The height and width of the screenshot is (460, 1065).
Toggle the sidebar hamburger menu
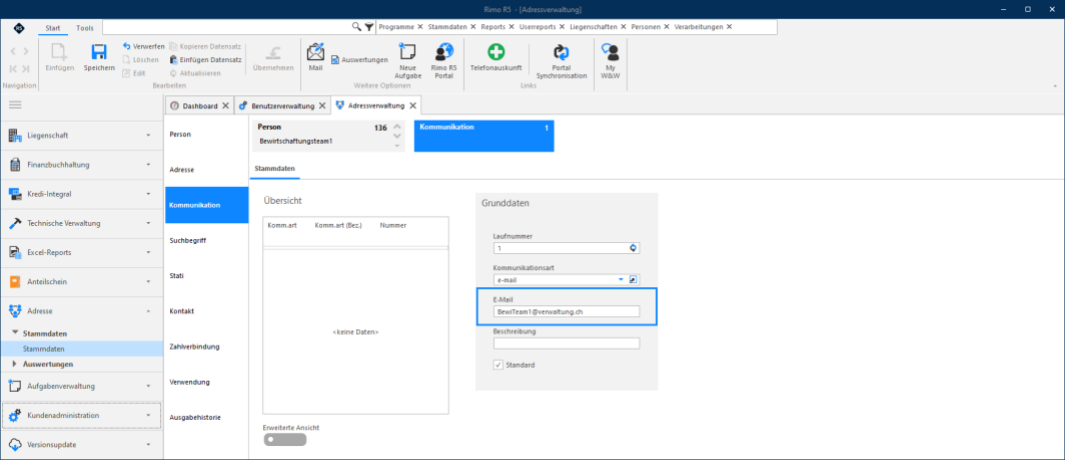tap(15, 105)
